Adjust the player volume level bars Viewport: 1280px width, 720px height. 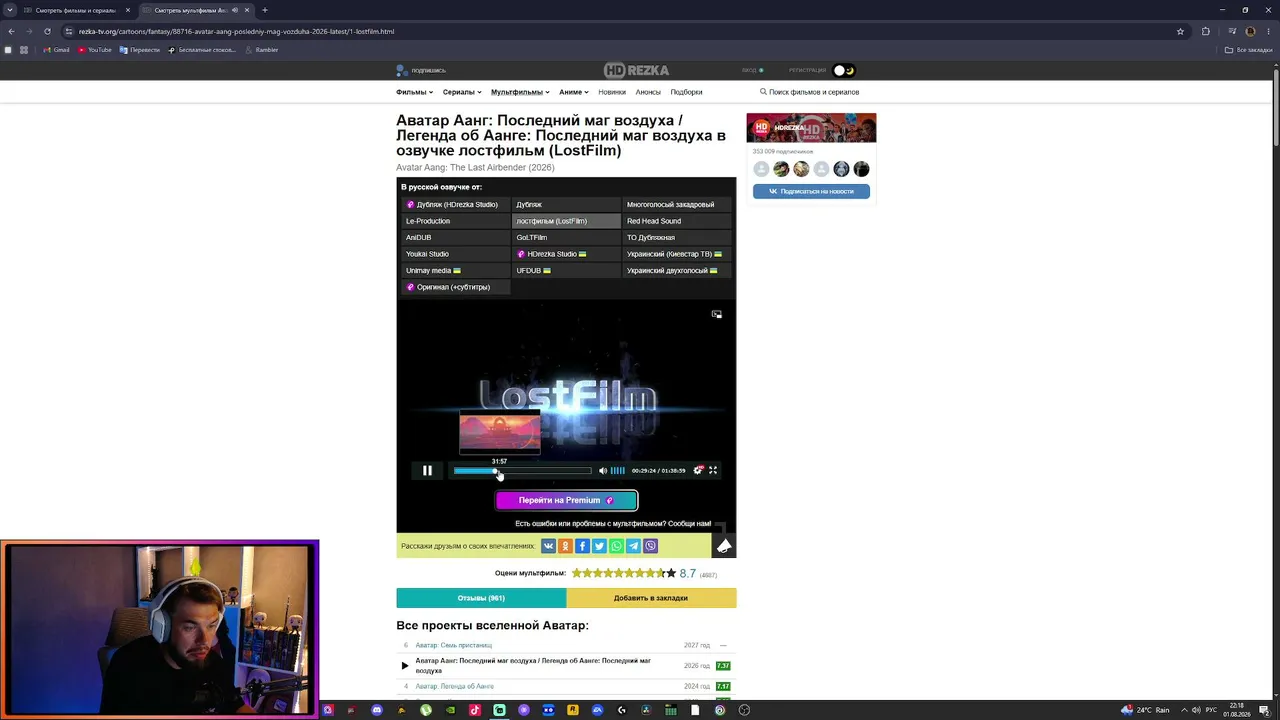tap(618, 470)
